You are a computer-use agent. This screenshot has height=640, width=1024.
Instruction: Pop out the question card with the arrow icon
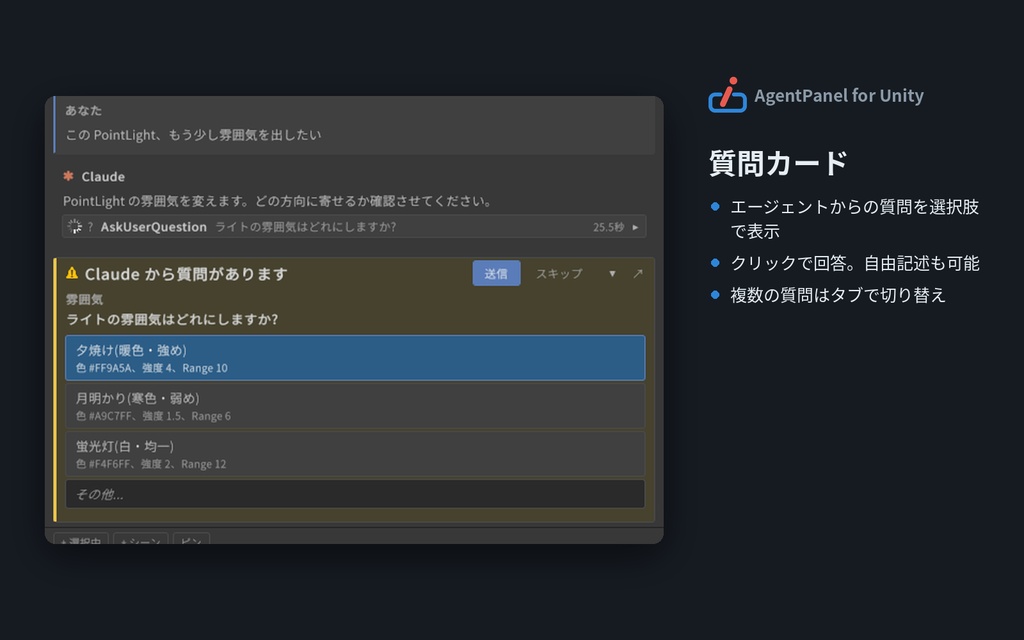point(638,274)
